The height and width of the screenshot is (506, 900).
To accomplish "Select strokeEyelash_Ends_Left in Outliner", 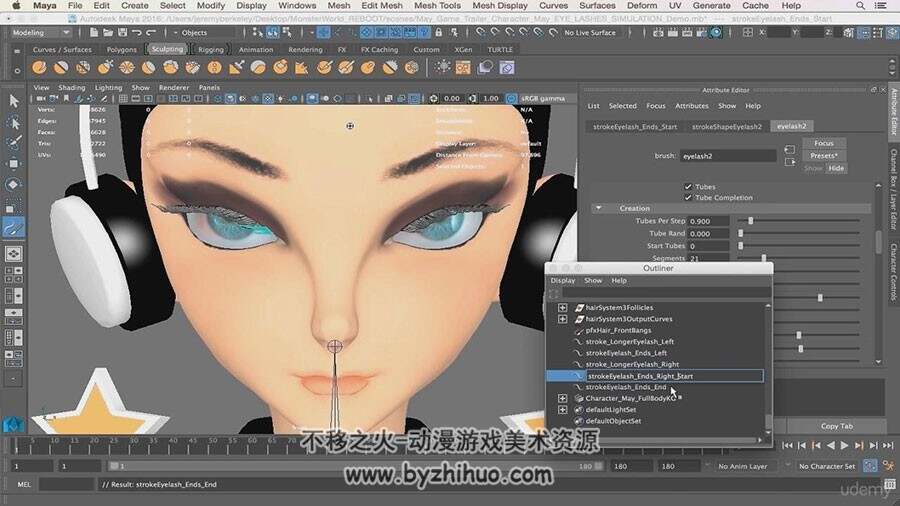I will [x=626, y=353].
